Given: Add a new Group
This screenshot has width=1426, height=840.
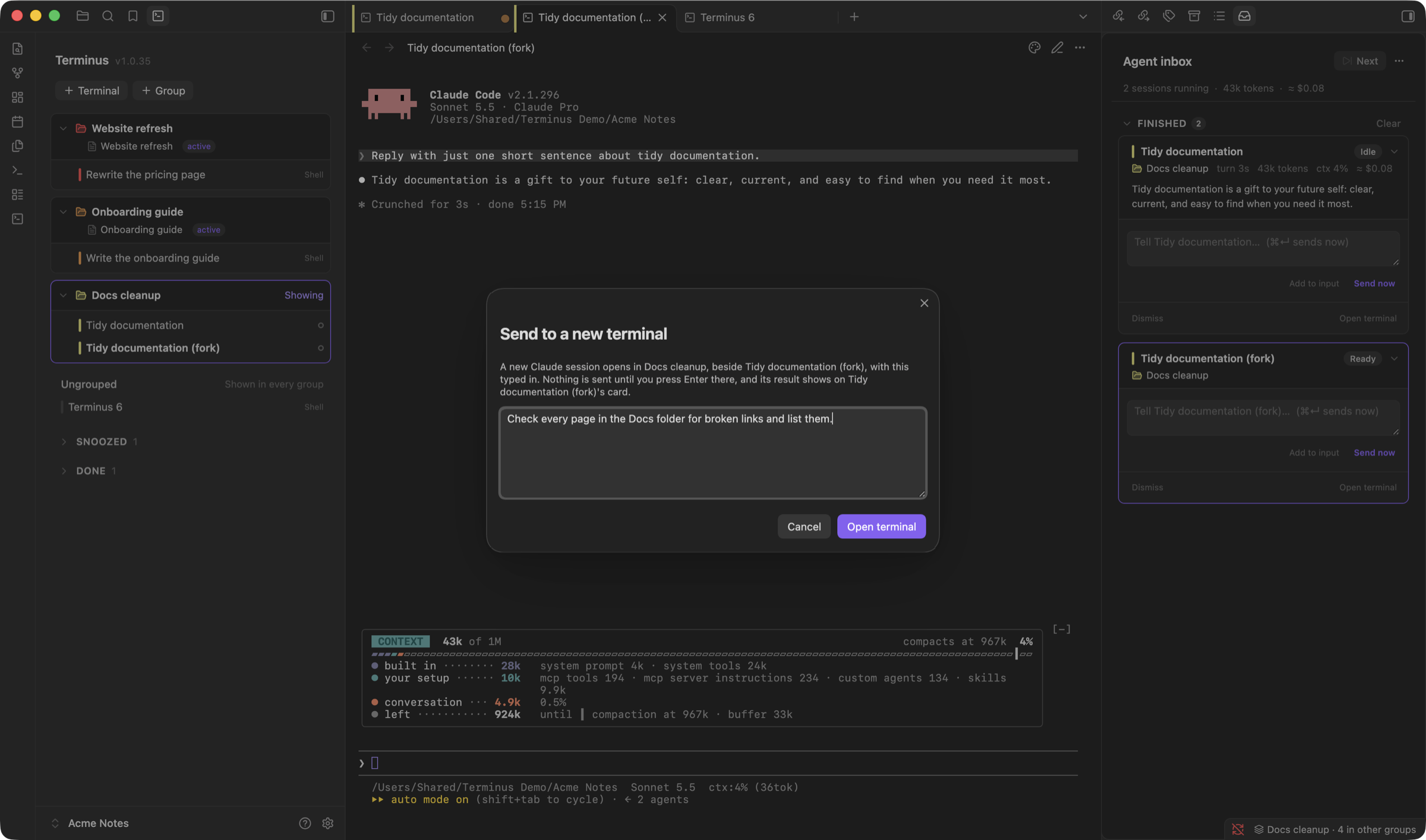Looking at the screenshot, I should pos(163,90).
